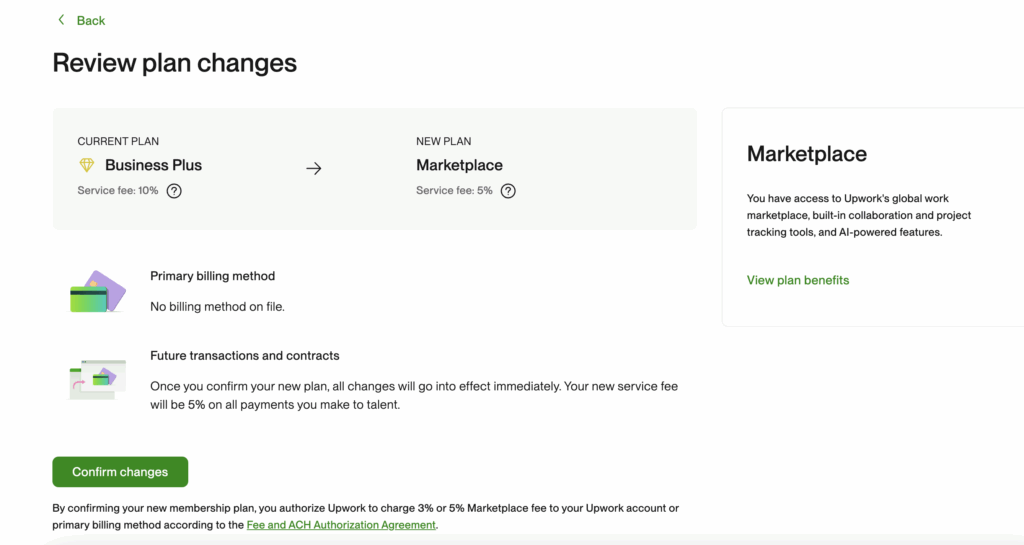1024x545 pixels.
Task: Open help tooltip for 5% service fee
Action: coord(508,191)
